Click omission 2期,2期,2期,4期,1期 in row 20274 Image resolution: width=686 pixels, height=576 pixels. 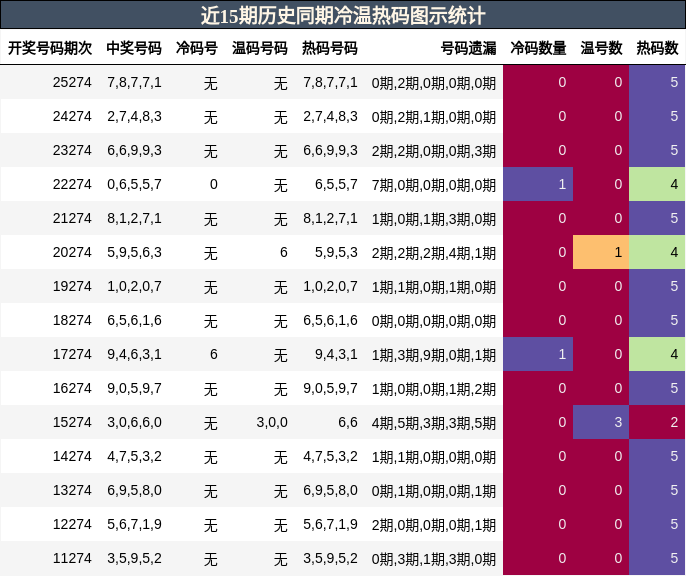434,253
